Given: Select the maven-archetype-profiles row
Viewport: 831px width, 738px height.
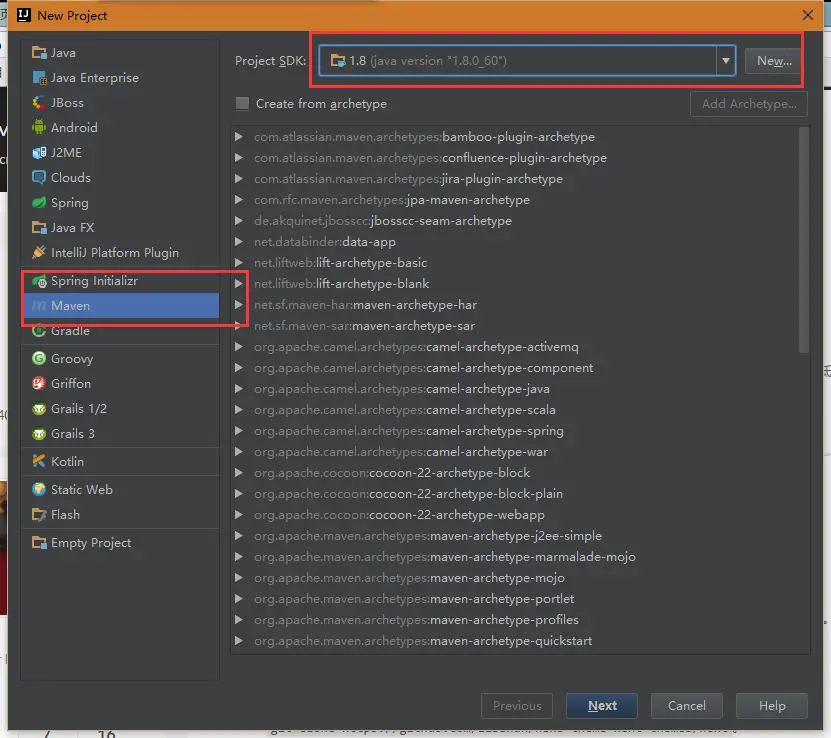Looking at the screenshot, I should [x=515, y=620].
